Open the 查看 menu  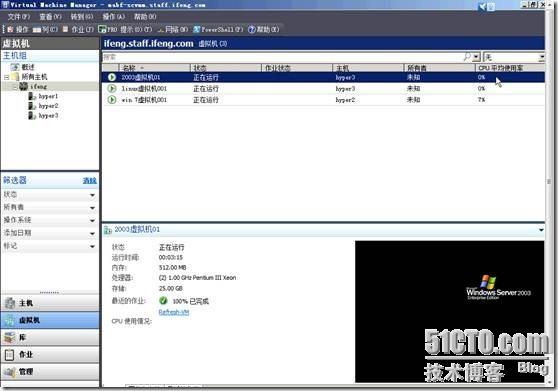[50, 17]
